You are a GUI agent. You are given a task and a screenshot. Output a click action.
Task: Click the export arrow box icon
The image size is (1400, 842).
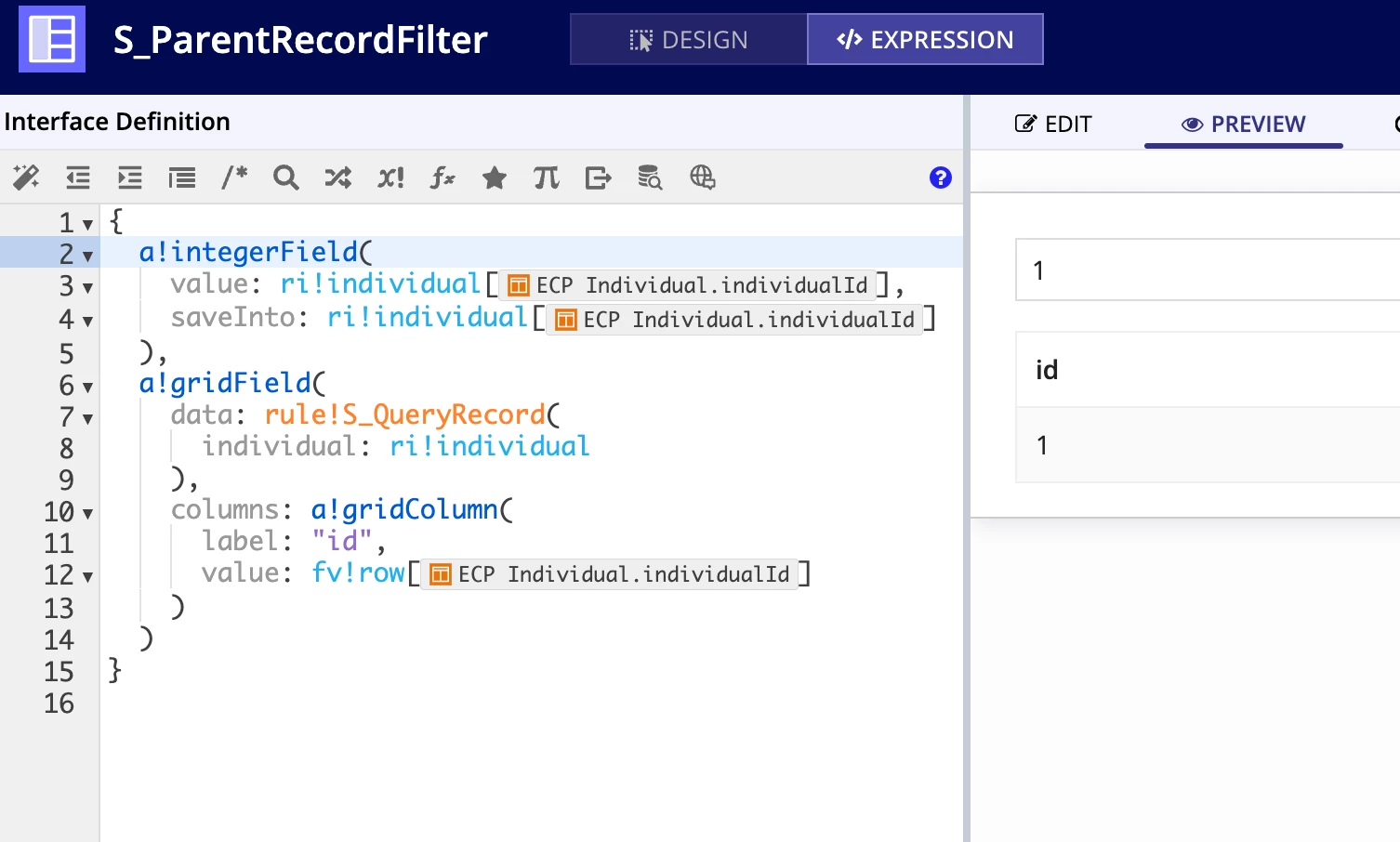click(599, 177)
